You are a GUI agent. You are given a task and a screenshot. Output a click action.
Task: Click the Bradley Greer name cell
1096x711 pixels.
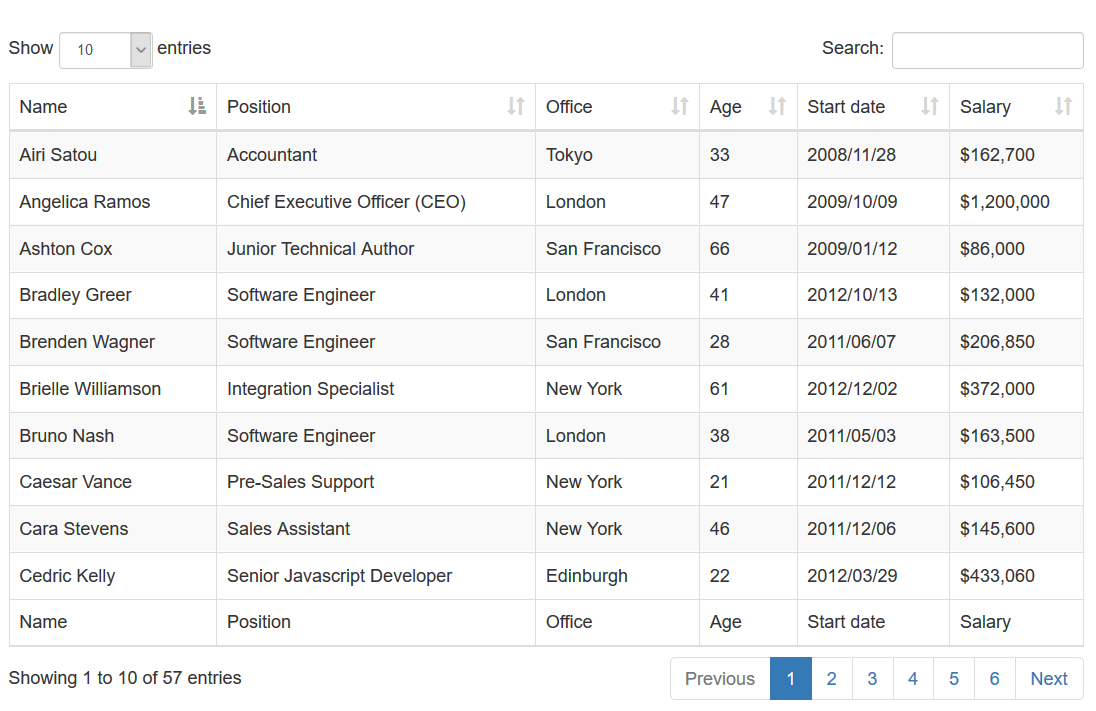click(x=113, y=295)
